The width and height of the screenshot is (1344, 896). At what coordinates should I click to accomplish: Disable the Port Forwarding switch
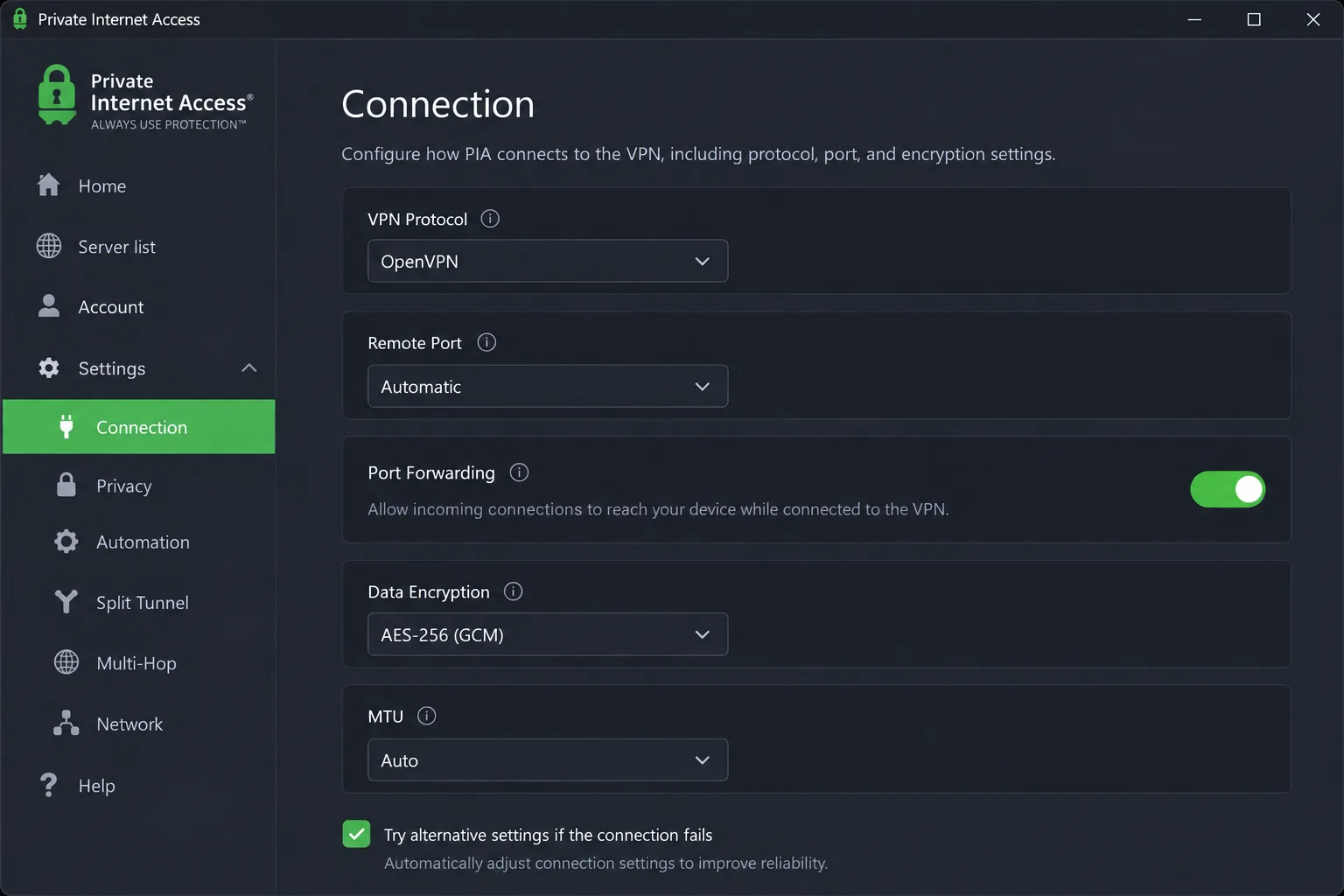click(x=1228, y=489)
